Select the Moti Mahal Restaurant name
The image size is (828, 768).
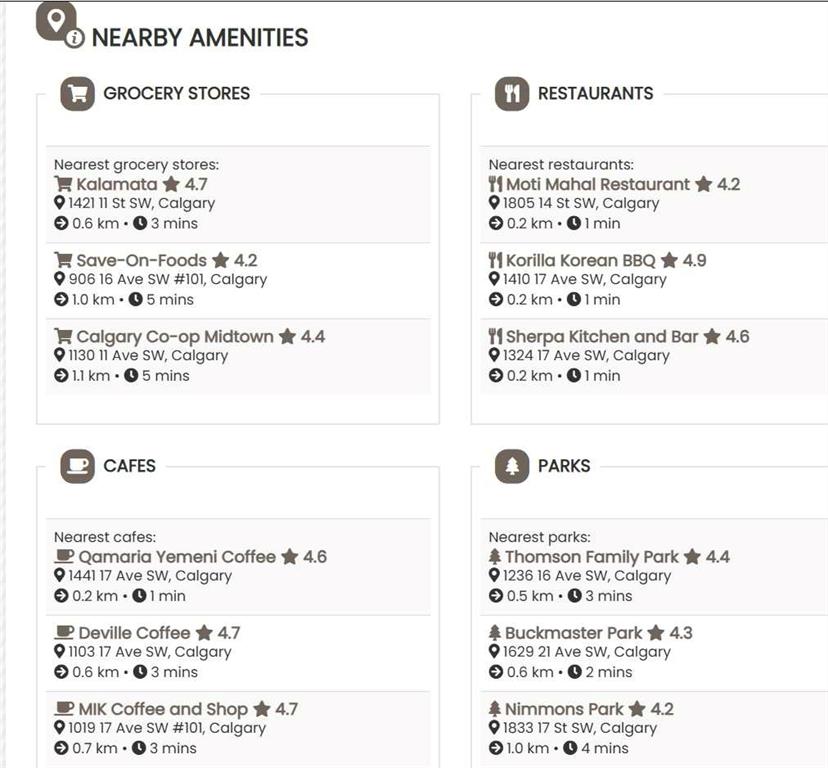[x=597, y=185]
